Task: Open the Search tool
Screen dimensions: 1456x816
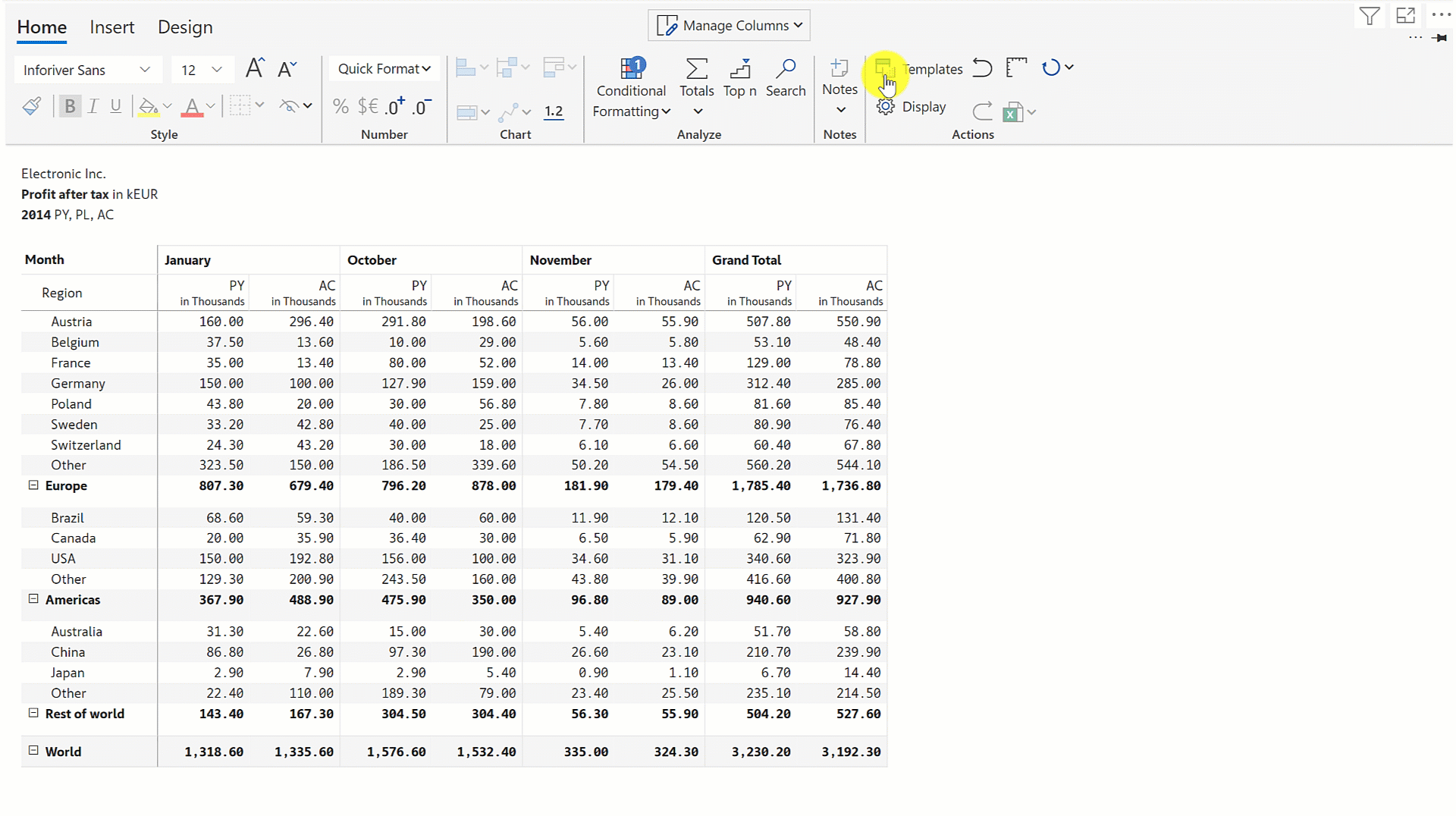Action: pyautogui.click(x=786, y=78)
